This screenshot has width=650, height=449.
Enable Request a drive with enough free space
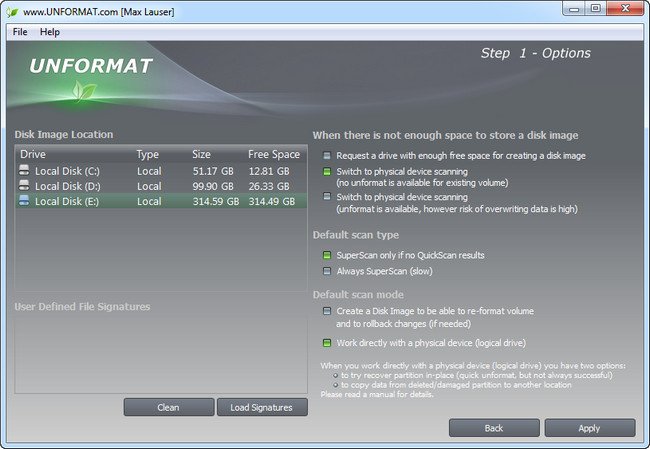[x=327, y=156]
